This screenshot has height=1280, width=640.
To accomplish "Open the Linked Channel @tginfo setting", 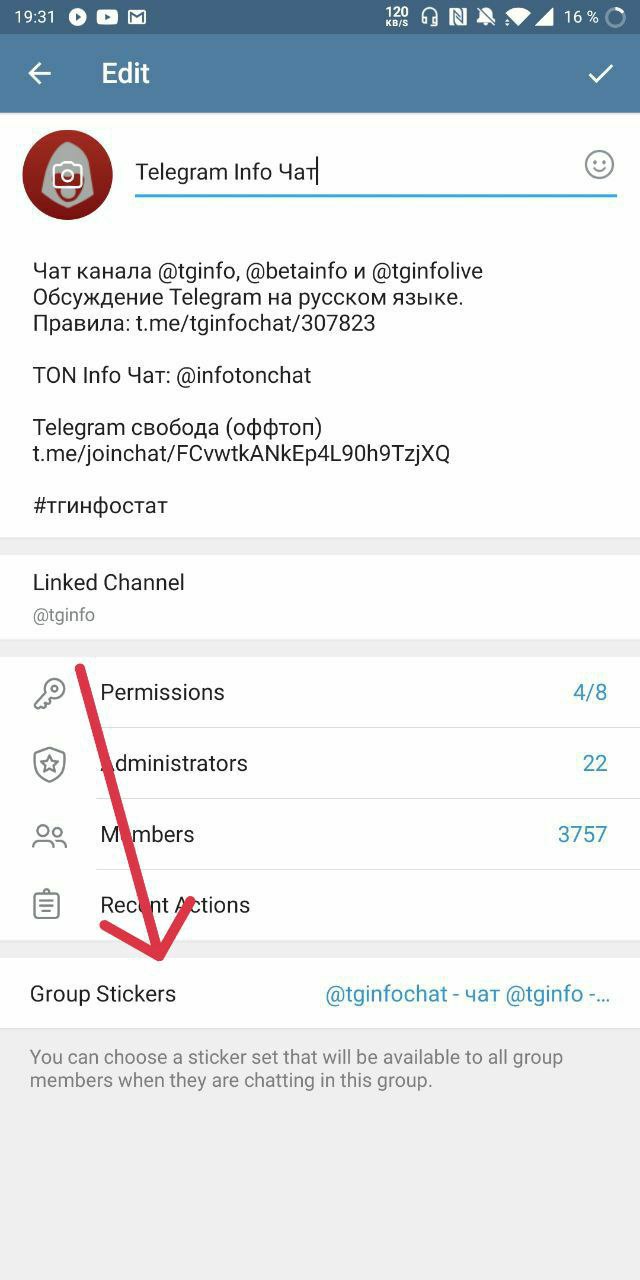I will click(320, 597).
